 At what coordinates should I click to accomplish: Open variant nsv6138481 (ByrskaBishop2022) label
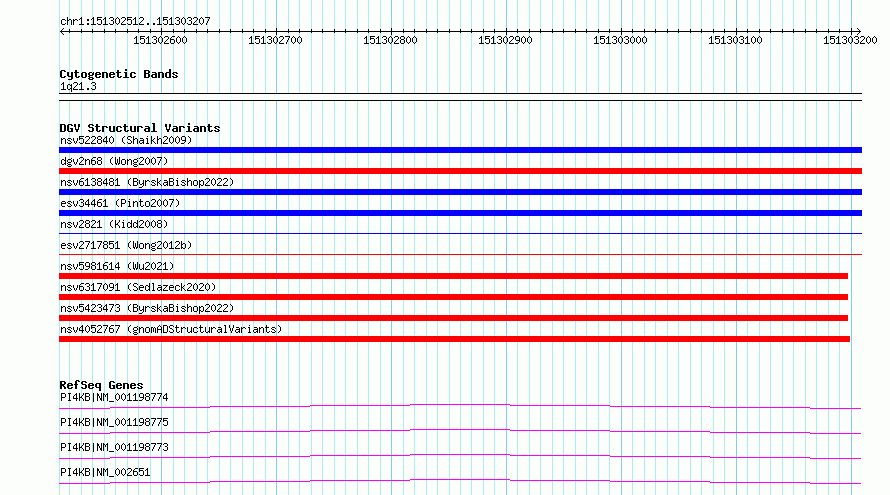[147, 182]
